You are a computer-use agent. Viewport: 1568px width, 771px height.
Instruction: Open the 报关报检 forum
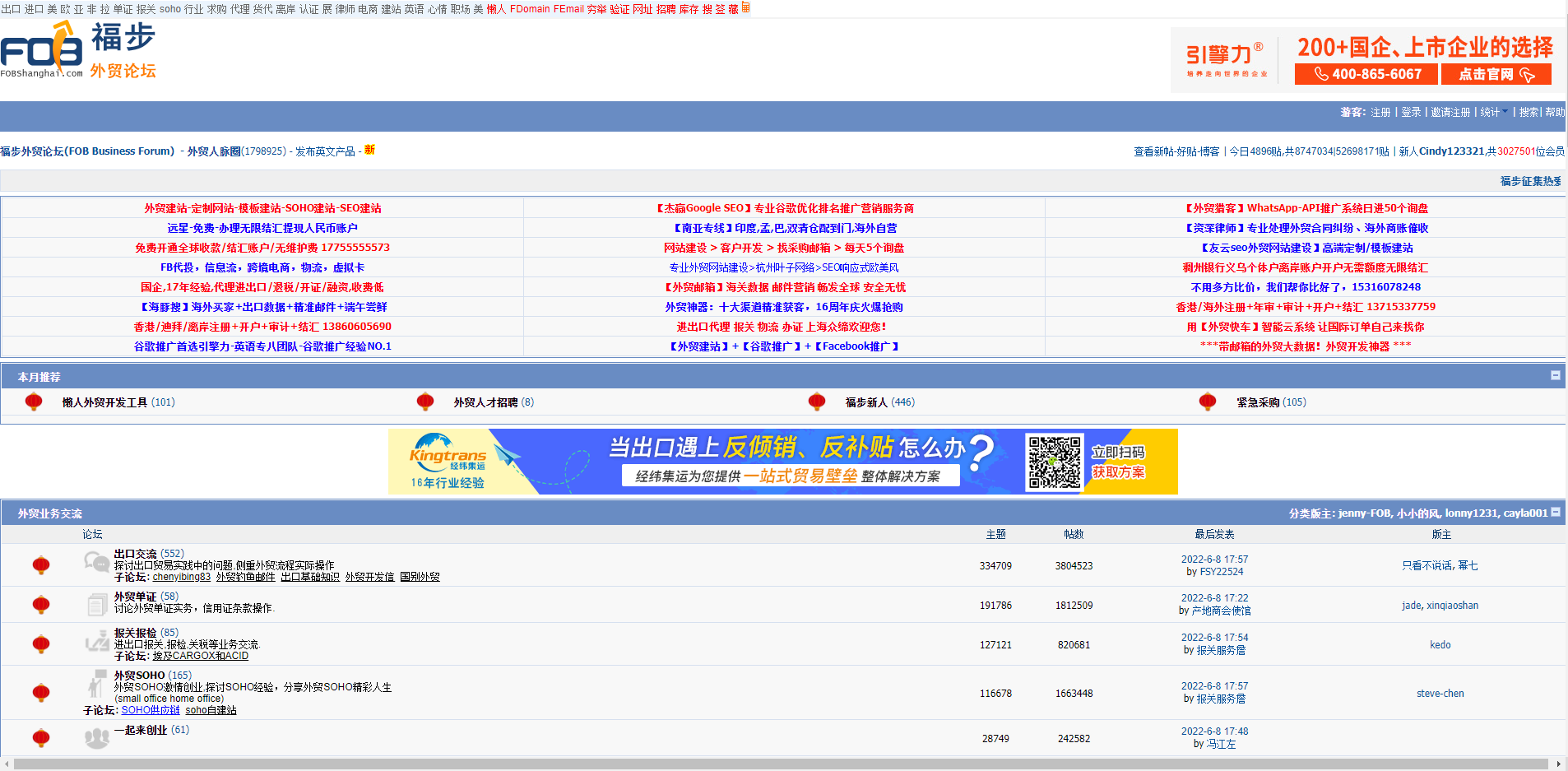click(x=135, y=633)
